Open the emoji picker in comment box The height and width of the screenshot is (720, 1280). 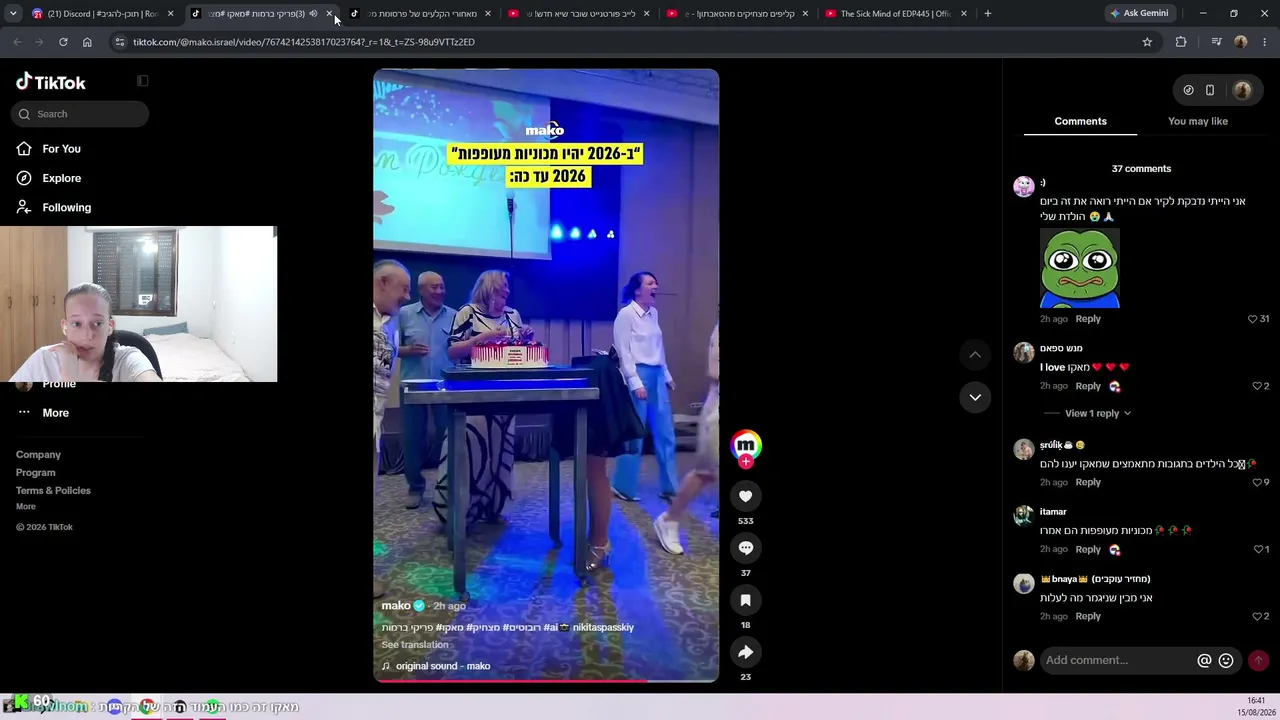pyautogui.click(x=1226, y=660)
